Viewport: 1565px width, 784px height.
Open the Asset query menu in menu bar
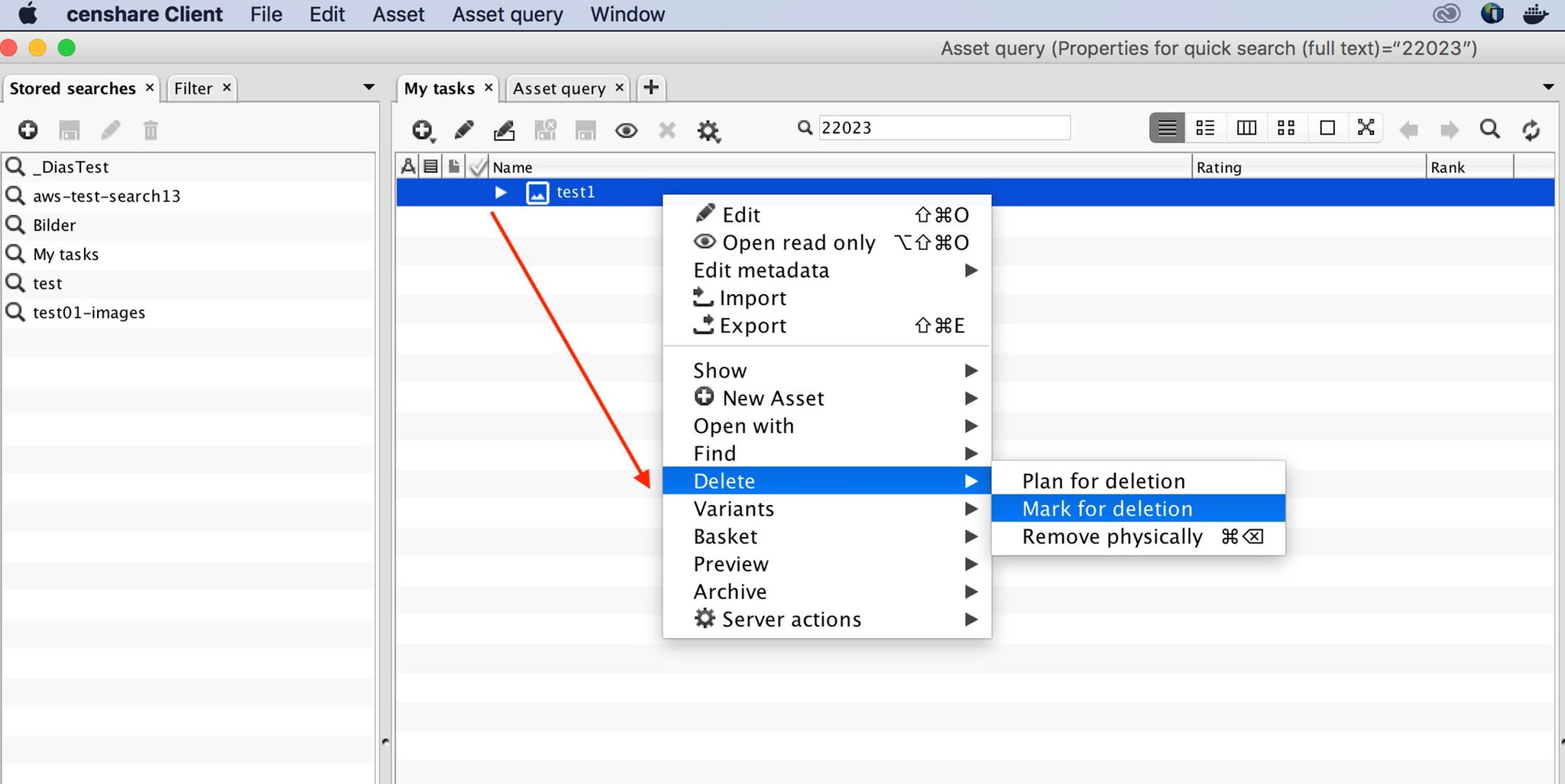coord(507,15)
